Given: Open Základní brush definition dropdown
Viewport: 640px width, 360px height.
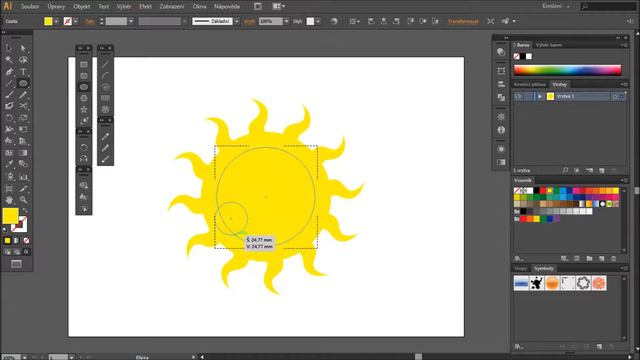Looking at the screenshot, I should click(x=237, y=21).
